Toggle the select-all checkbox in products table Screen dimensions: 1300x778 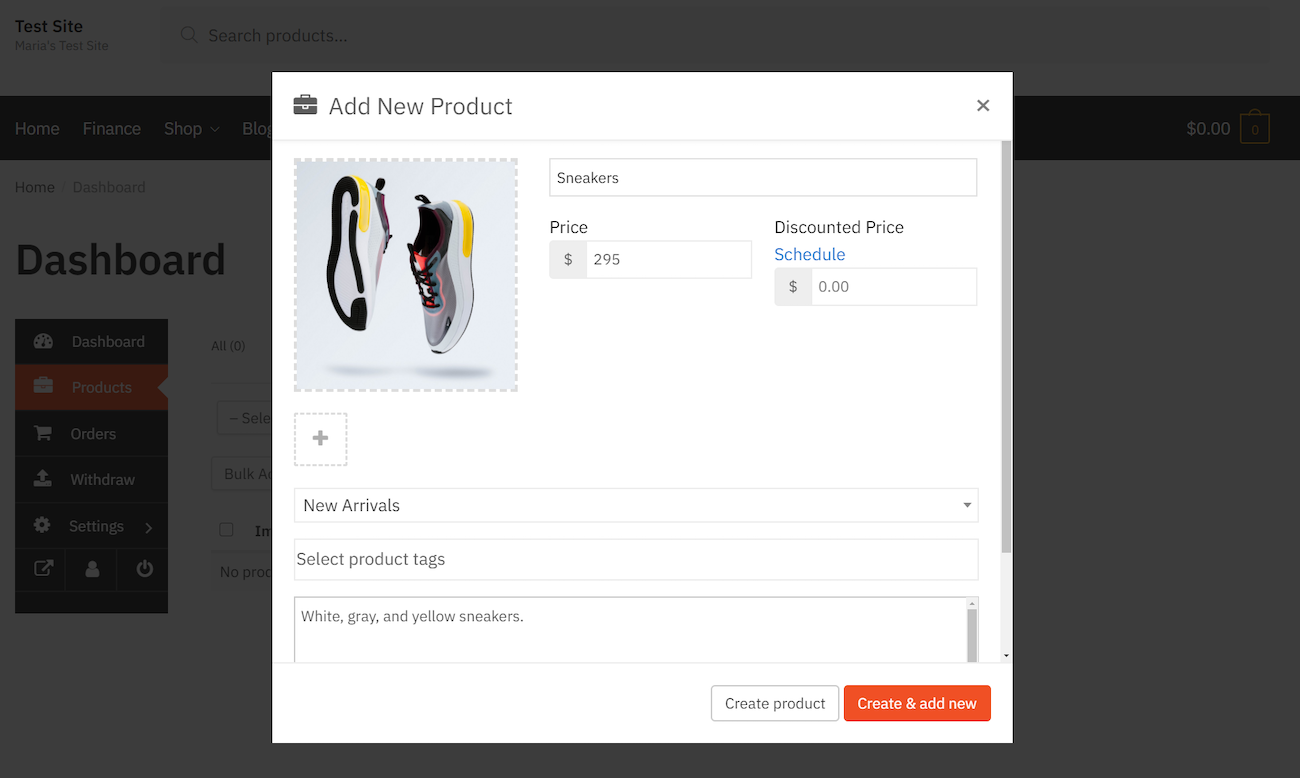click(226, 530)
